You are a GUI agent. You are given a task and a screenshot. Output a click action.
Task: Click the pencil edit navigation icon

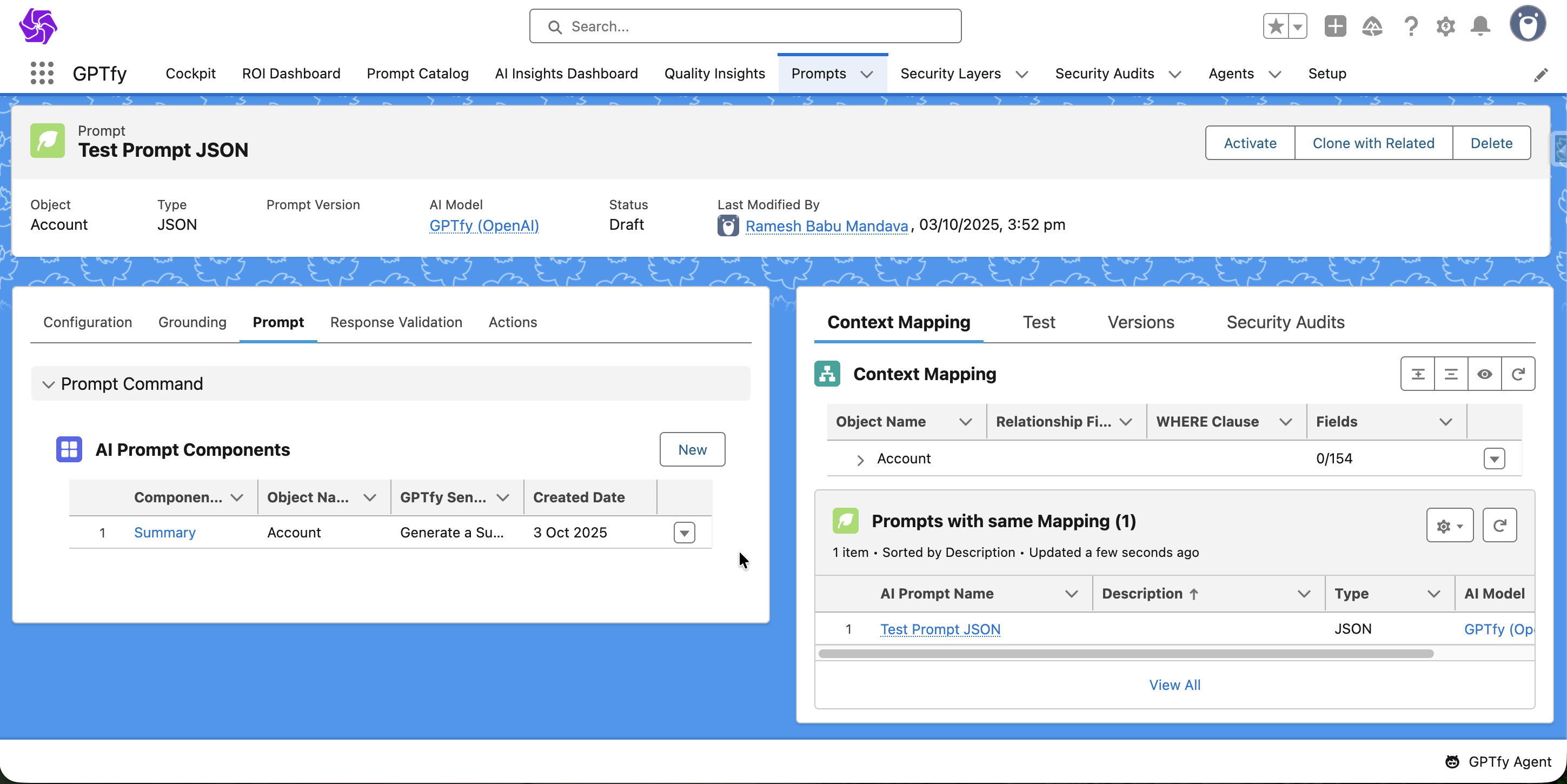pyautogui.click(x=1540, y=75)
